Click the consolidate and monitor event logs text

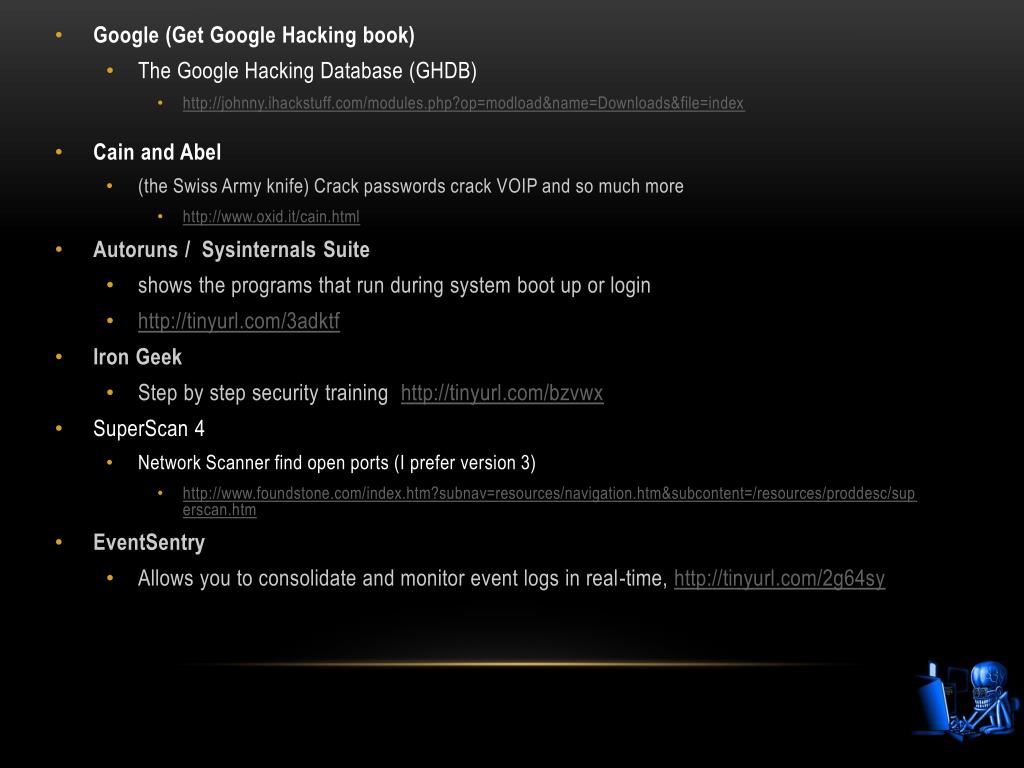(x=402, y=578)
